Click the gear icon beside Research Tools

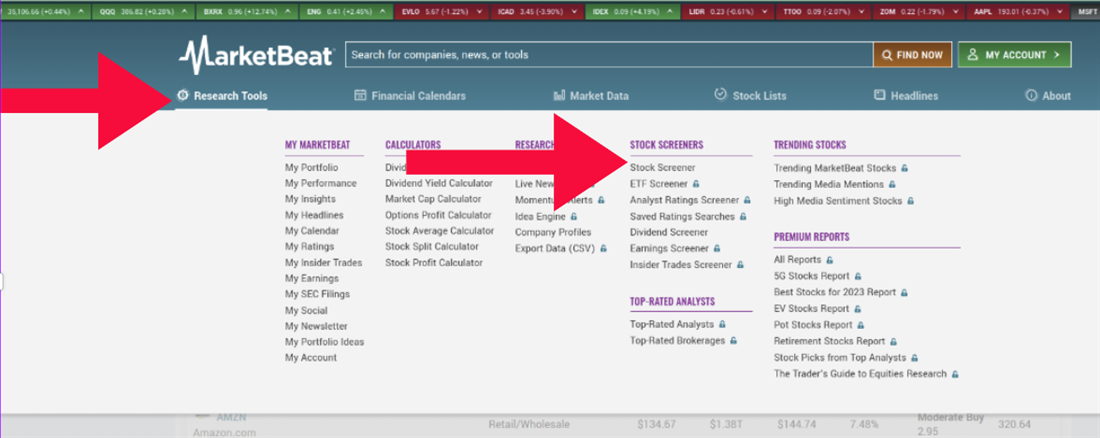(x=183, y=96)
